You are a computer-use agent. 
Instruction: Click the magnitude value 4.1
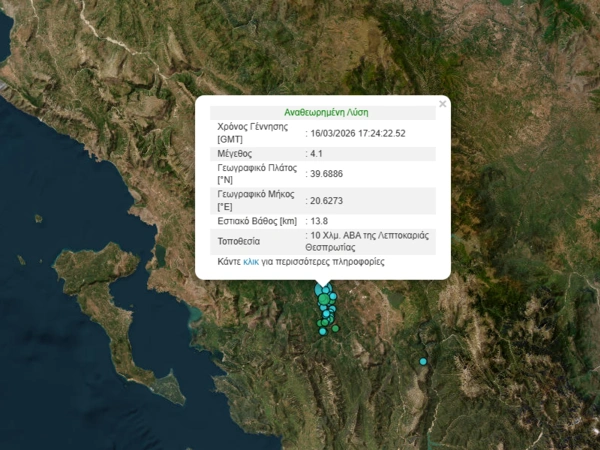click(316, 154)
